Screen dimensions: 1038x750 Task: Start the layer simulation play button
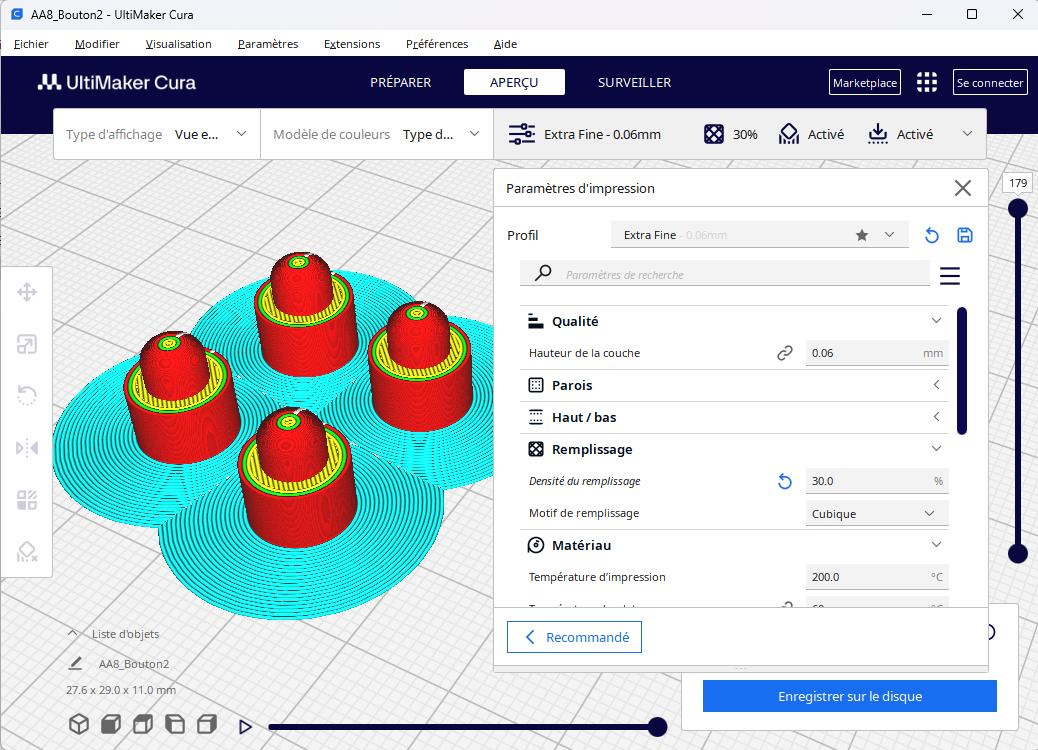pyautogui.click(x=245, y=726)
